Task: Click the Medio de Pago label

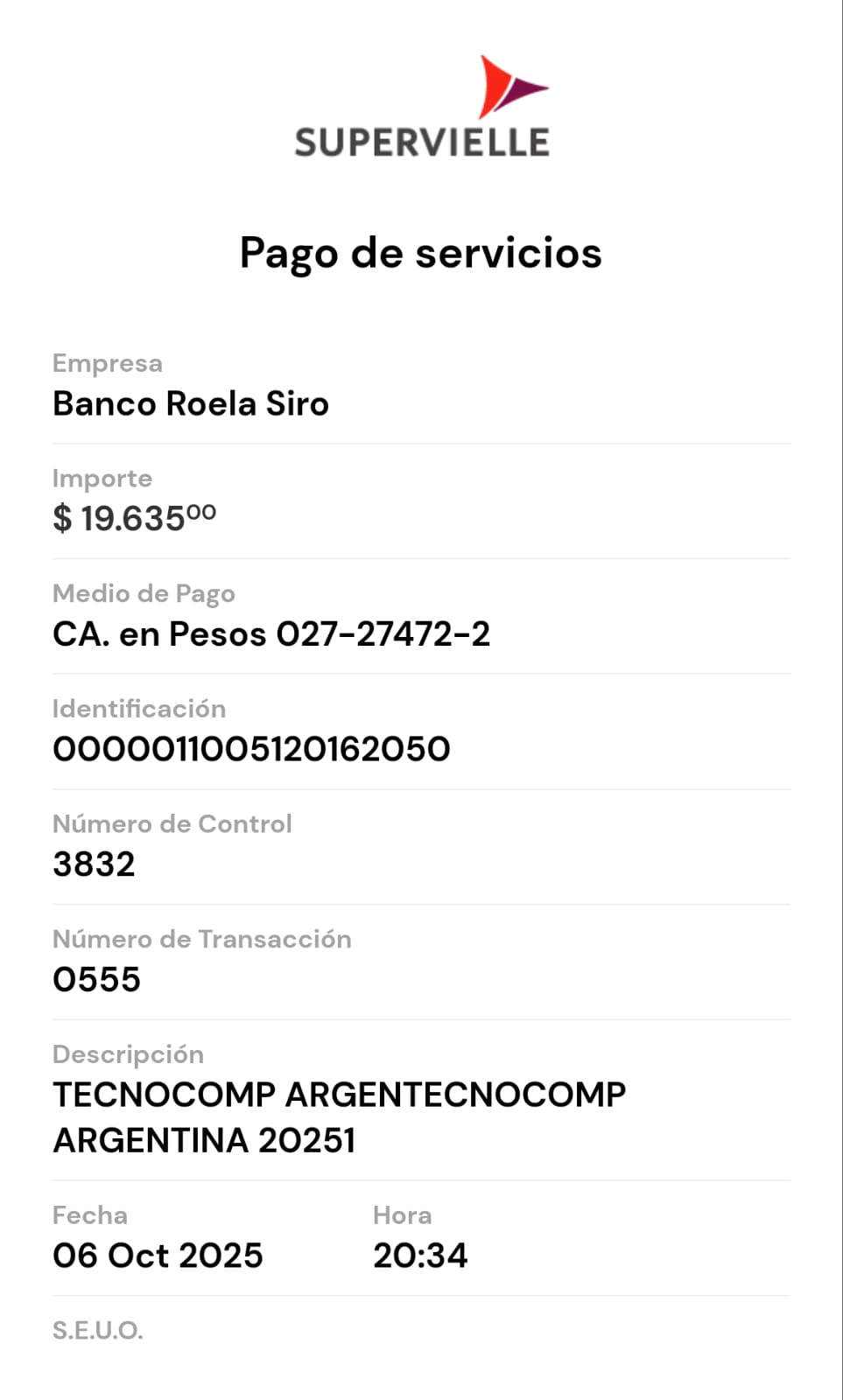Action: click(x=144, y=593)
